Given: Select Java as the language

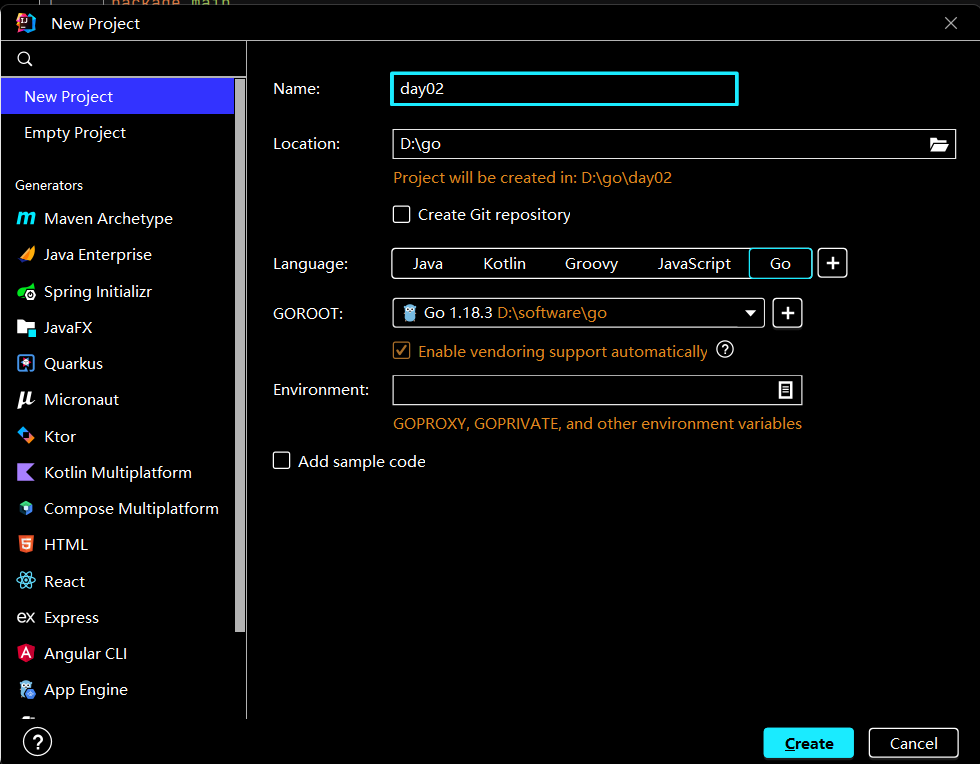Looking at the screenshot, I should (428, 264).
